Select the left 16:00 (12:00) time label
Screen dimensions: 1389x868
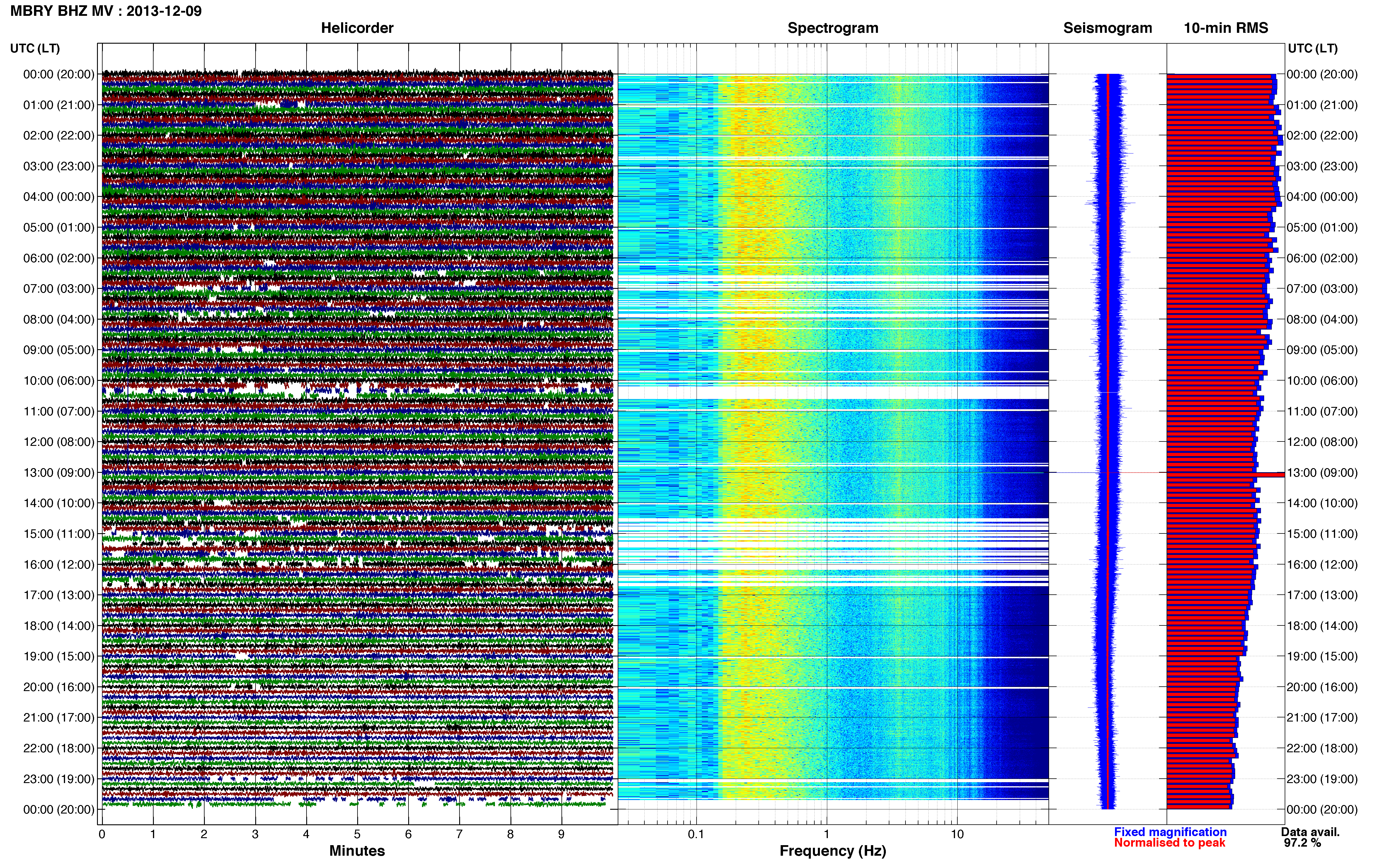[x=59, y=564]
